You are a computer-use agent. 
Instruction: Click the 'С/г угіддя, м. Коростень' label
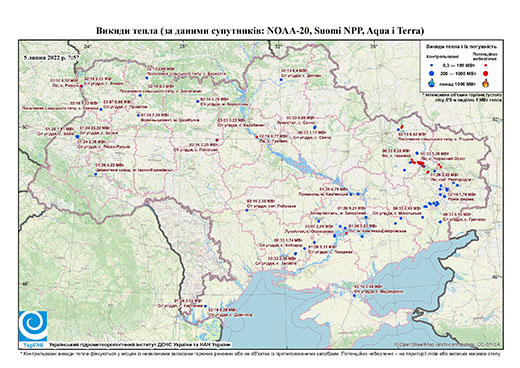coord(224,104)
